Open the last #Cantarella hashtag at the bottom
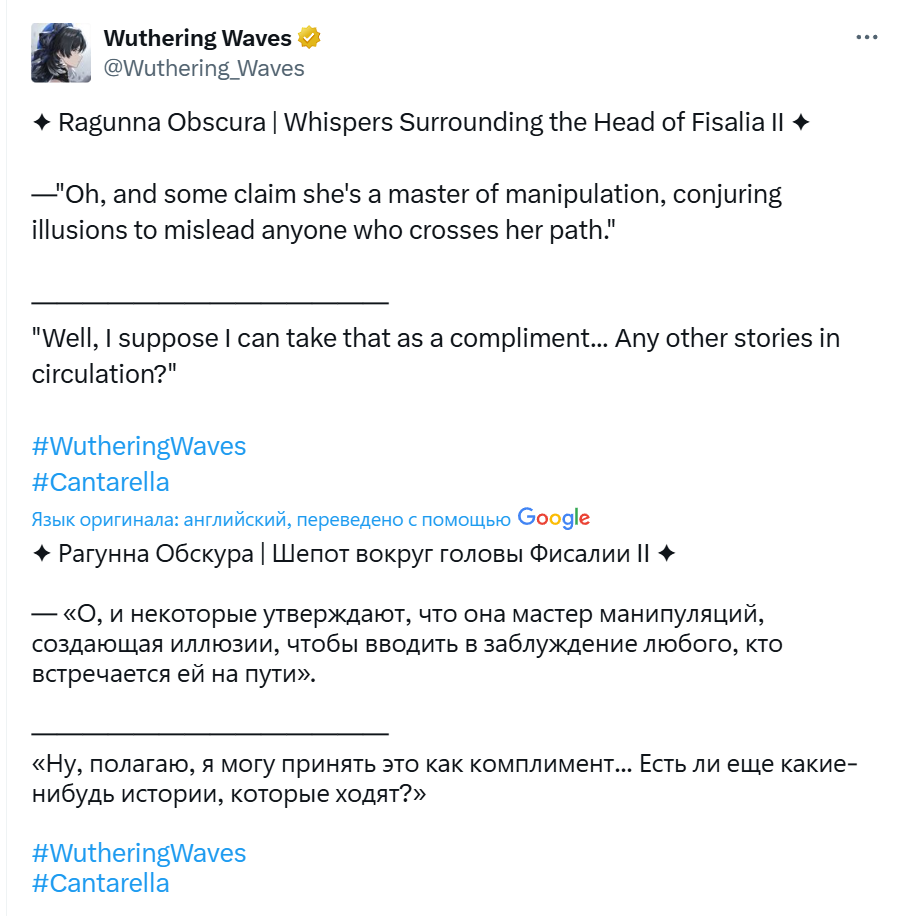Viewport: 900px width, 916px height. click(x=100, y=883)
